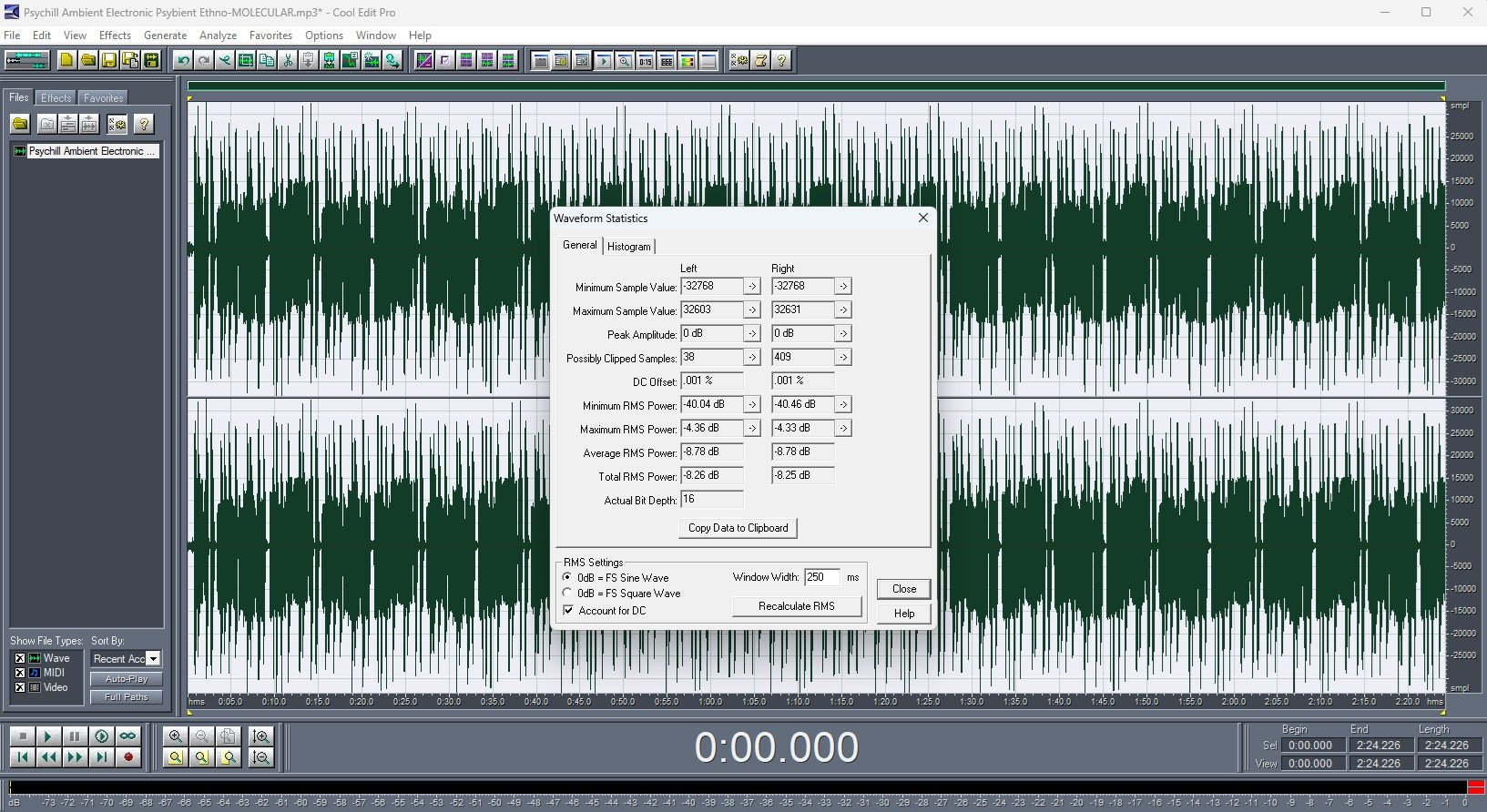The width and height of the screenshot is (1487, 812).
Task: Click open folder icon in main toolbar
Action: [x=87, y=61]
